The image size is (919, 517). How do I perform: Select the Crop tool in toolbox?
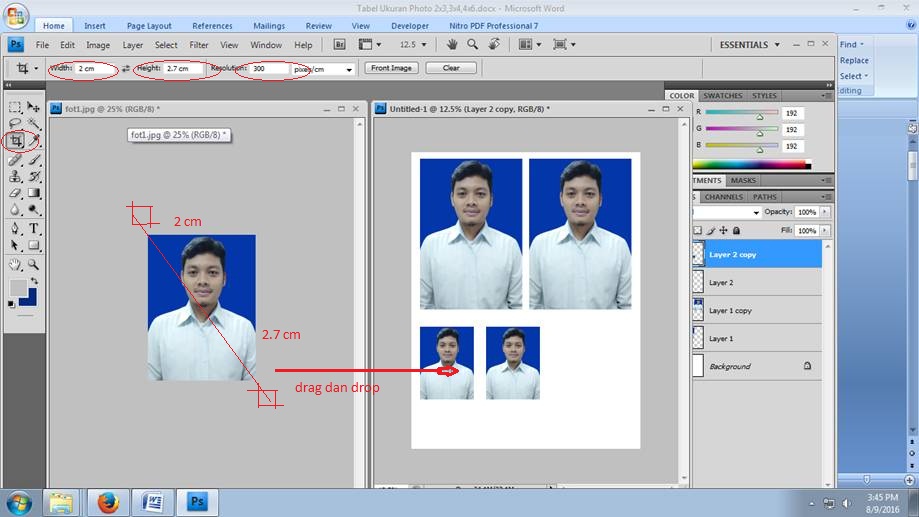pyautogui.click(x=16, y=140)
